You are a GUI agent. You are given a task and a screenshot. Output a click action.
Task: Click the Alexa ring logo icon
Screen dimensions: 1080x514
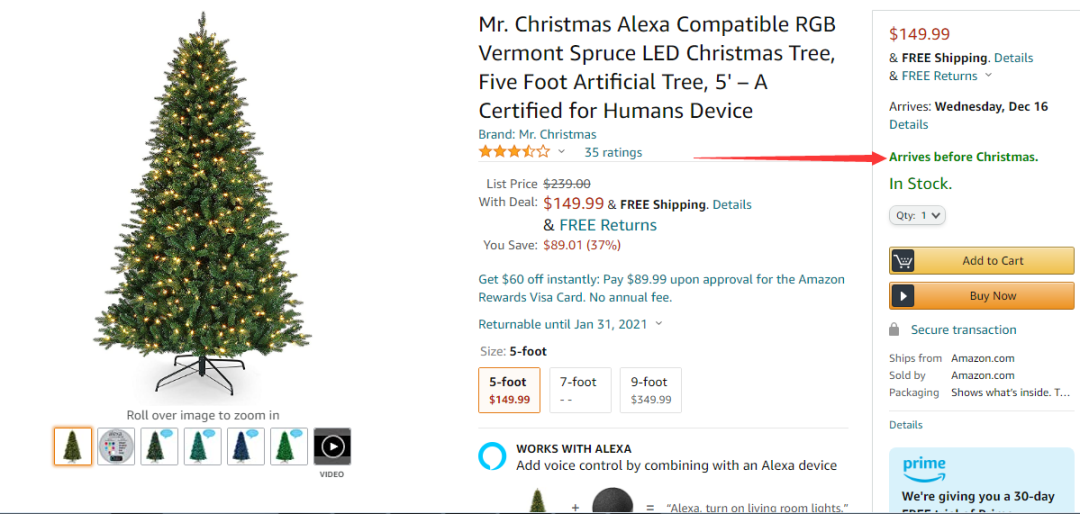point(492,456)
